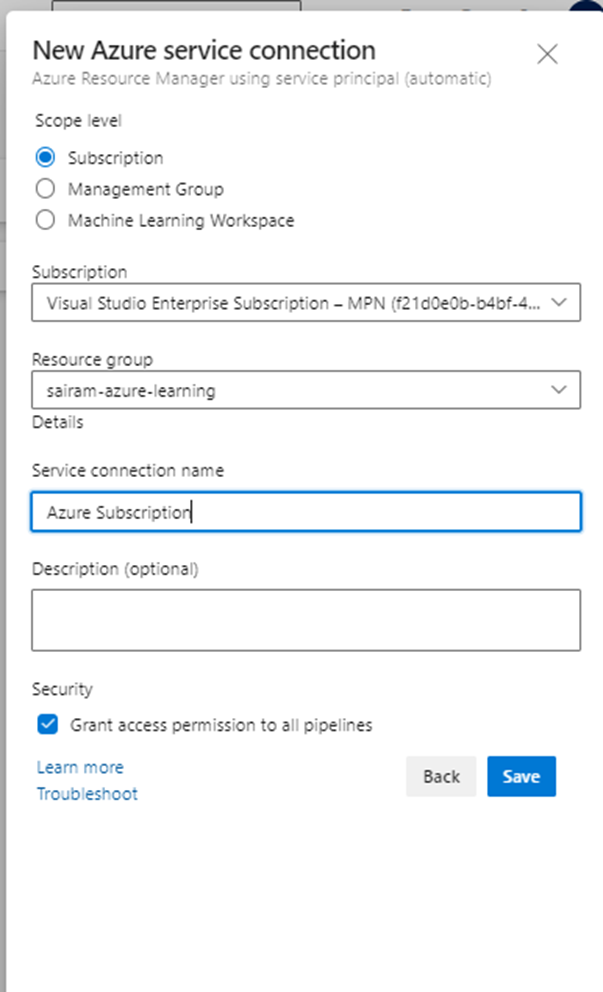Focus the Service connection name field
This screenshot has height=992, width=603.
[x=306, y=511]
